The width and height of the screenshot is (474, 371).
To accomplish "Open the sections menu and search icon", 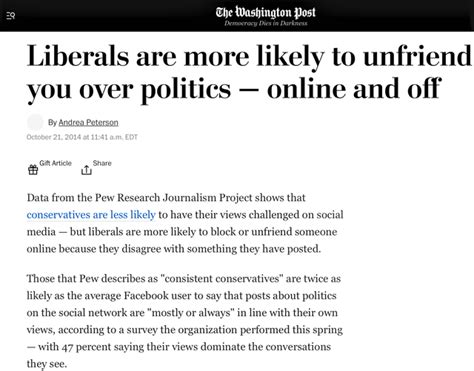I will [x=11, y=16].
